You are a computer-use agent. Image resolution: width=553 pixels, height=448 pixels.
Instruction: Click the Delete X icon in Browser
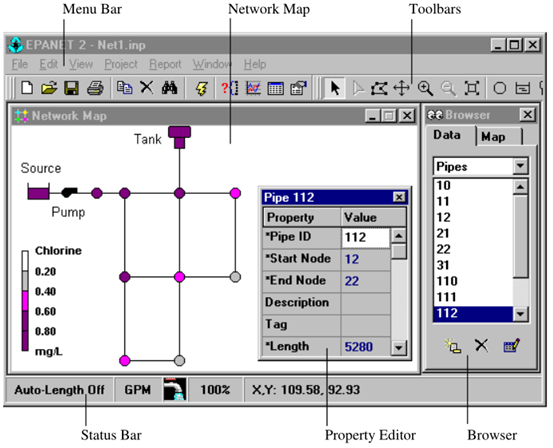(x=481, y=345)
